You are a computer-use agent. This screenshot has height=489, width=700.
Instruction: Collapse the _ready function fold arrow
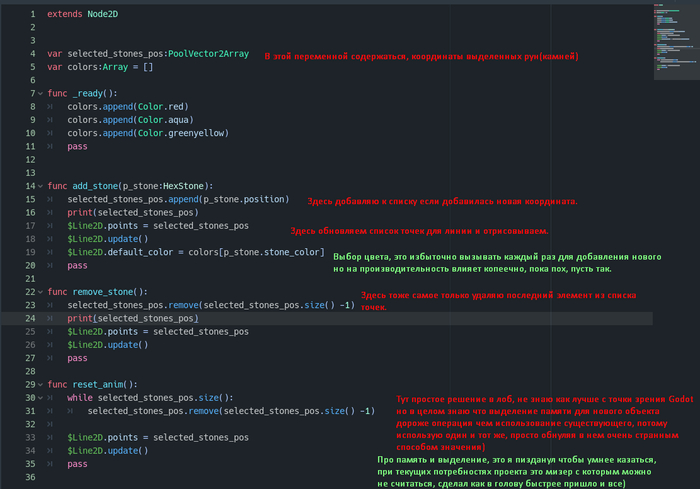point(39,93)
